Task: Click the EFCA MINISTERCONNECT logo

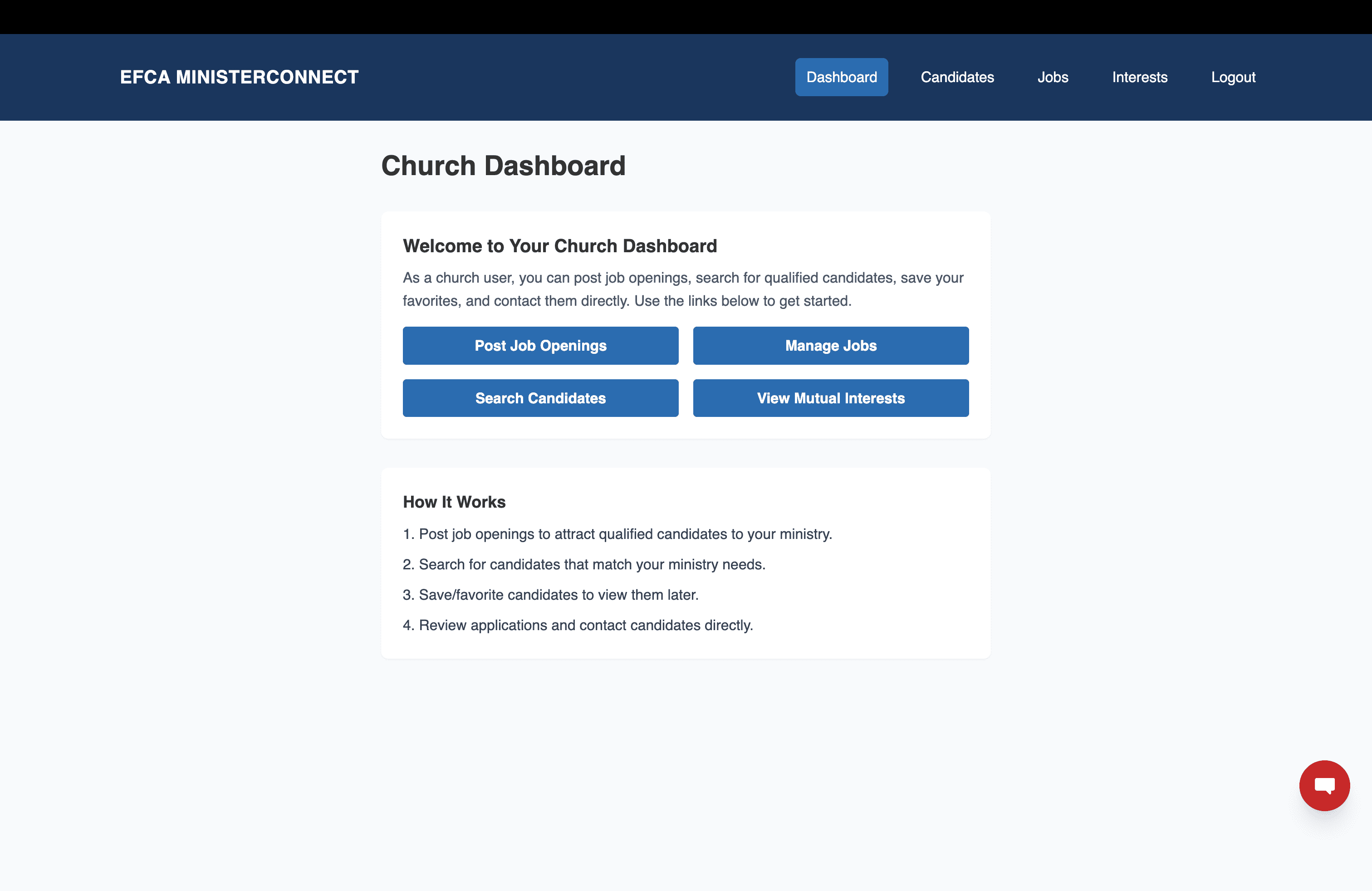Action: (239, 77)
